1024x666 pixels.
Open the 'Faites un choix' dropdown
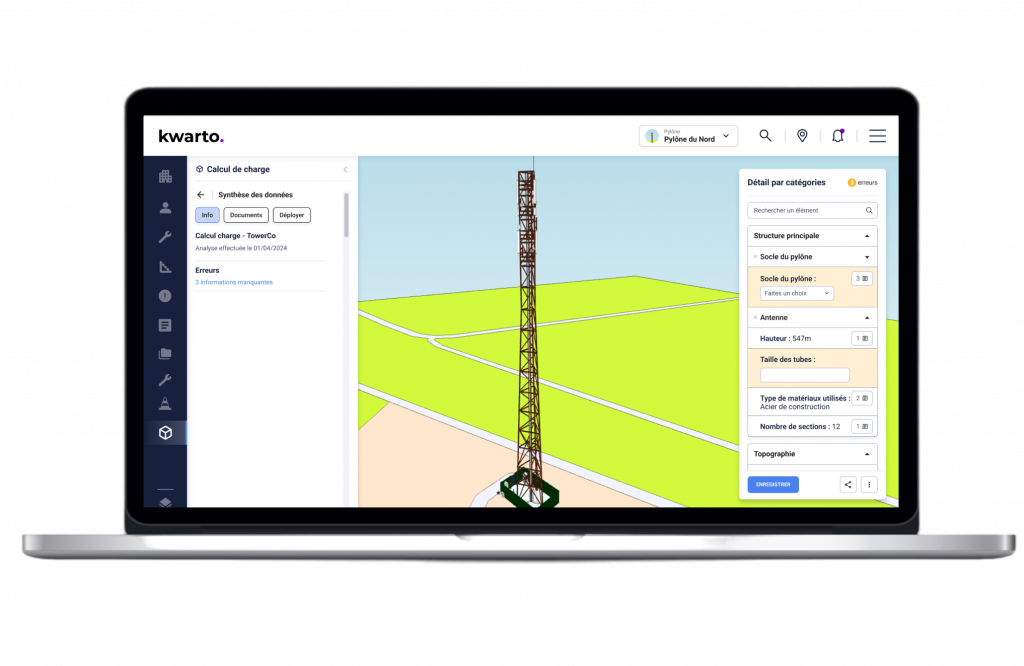tap(797, 294)
